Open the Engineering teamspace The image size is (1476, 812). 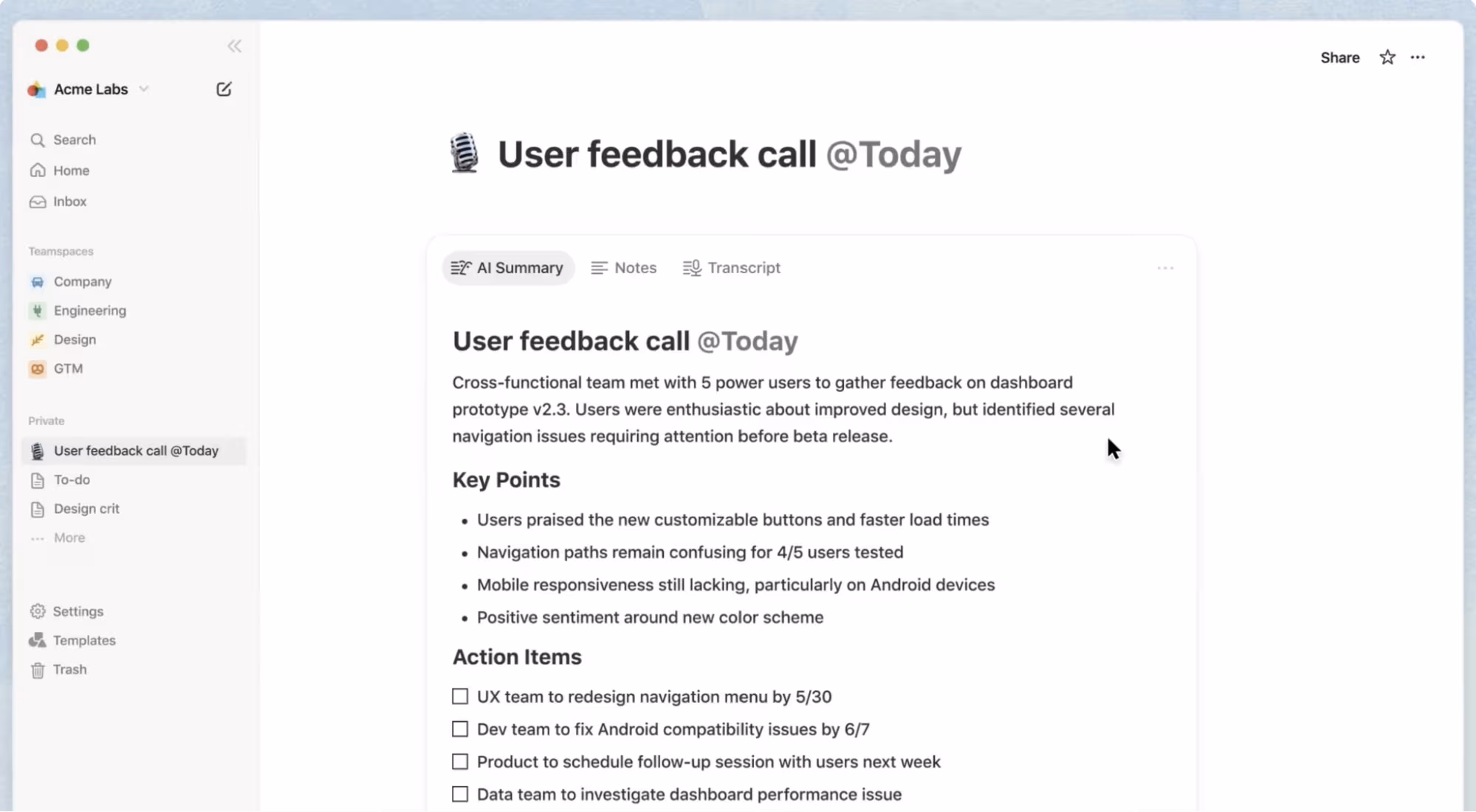pyautogui.click(x=89, y=310)
